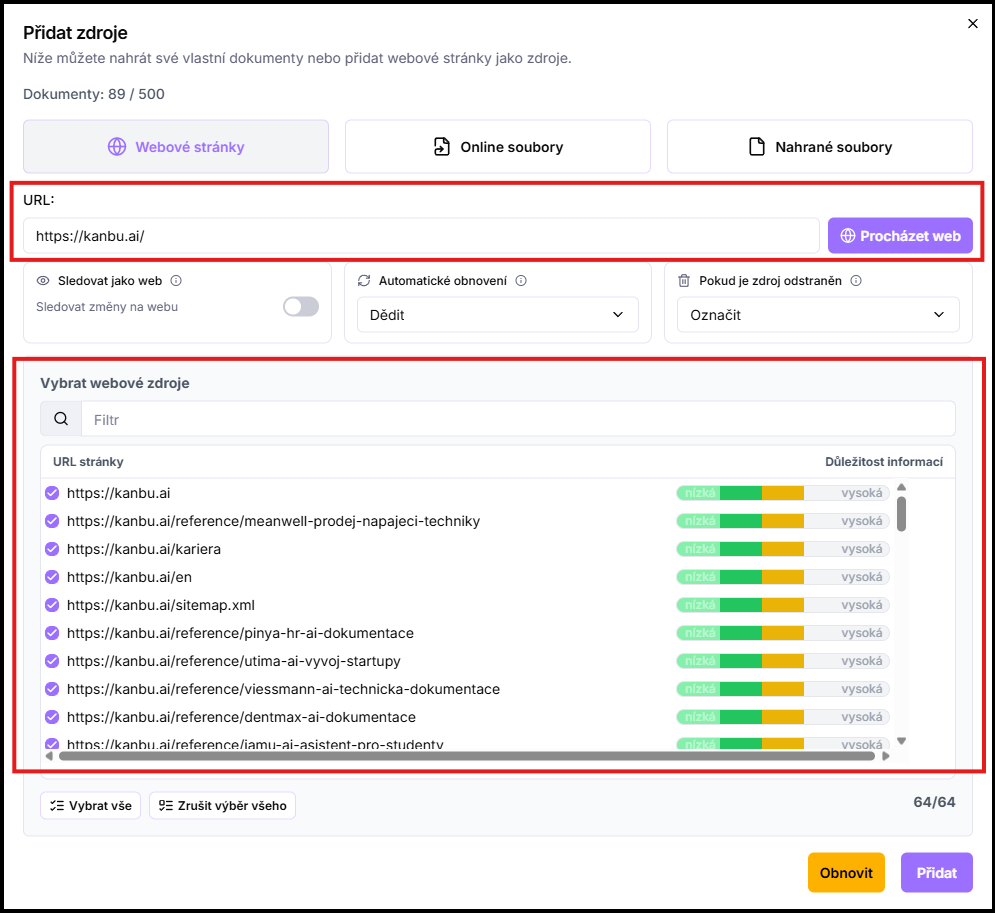Switch to Online soubory tab
This screenshot has height=913, width=995.
(x=498, y=147)
